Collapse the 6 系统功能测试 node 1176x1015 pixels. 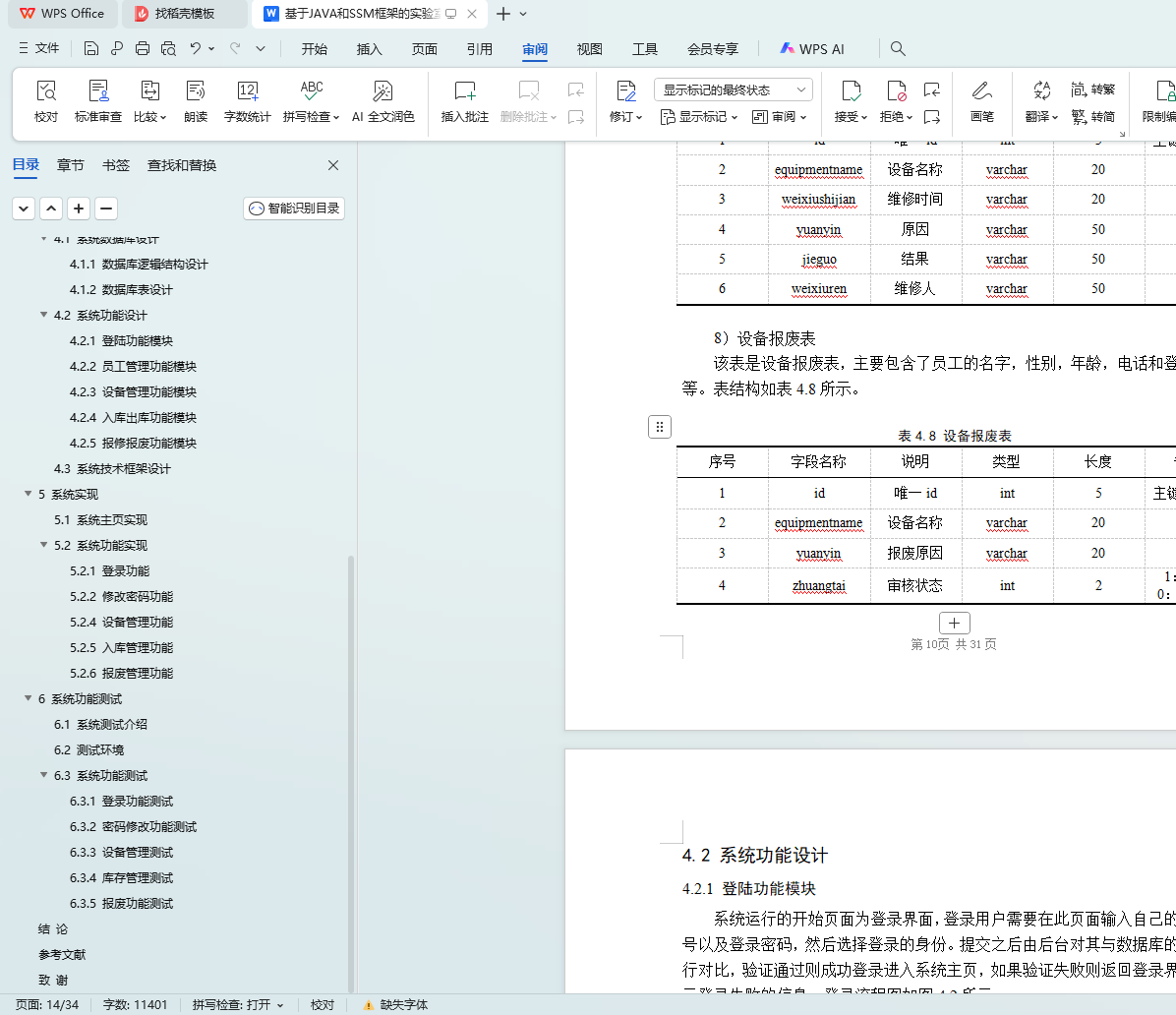[28, 698]
